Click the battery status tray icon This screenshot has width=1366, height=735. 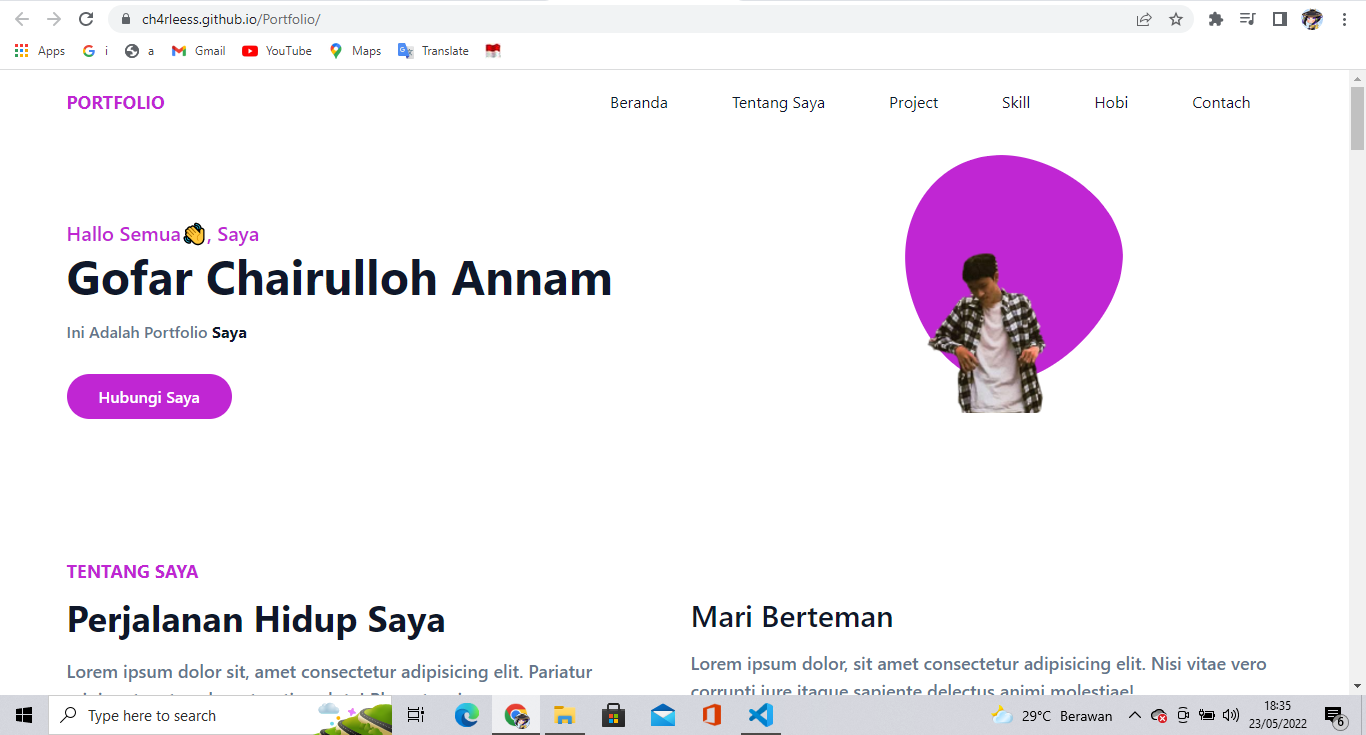1207,715
